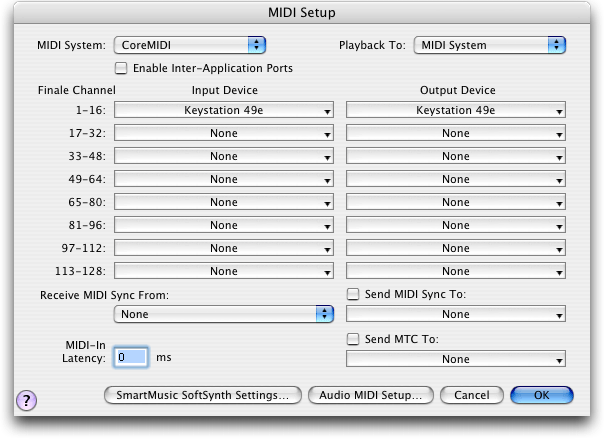
Task: Click the MIDI-In Latency field
Action: click(131, 357)
